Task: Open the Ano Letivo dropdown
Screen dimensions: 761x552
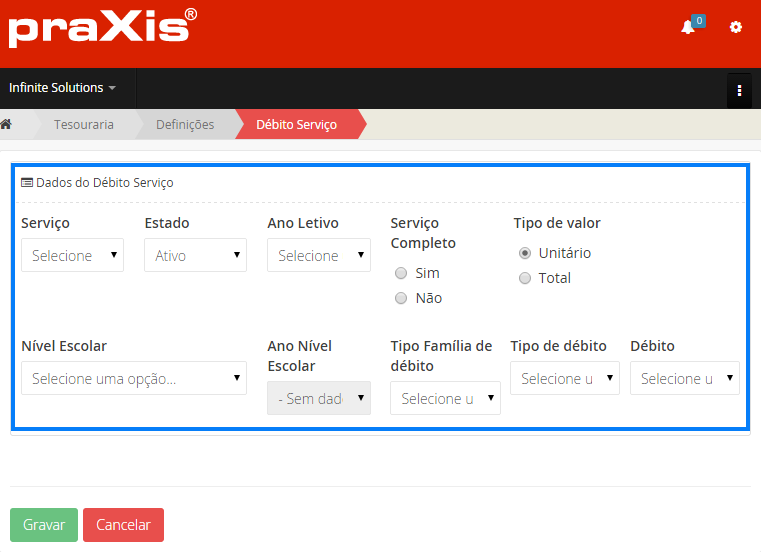Action: click(x=318, y=255)
